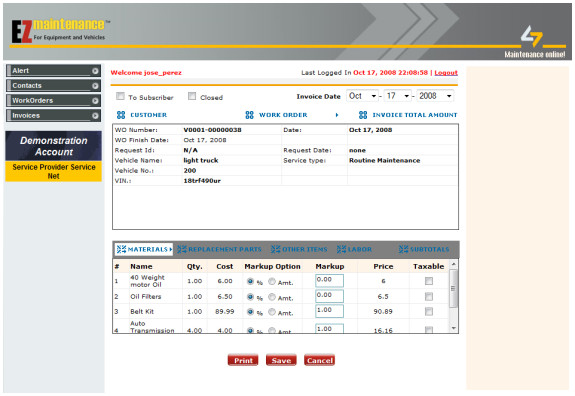Click the EZ maintenance logo
This screenshot has width=575, height=396.
click(x=59, y=30)
